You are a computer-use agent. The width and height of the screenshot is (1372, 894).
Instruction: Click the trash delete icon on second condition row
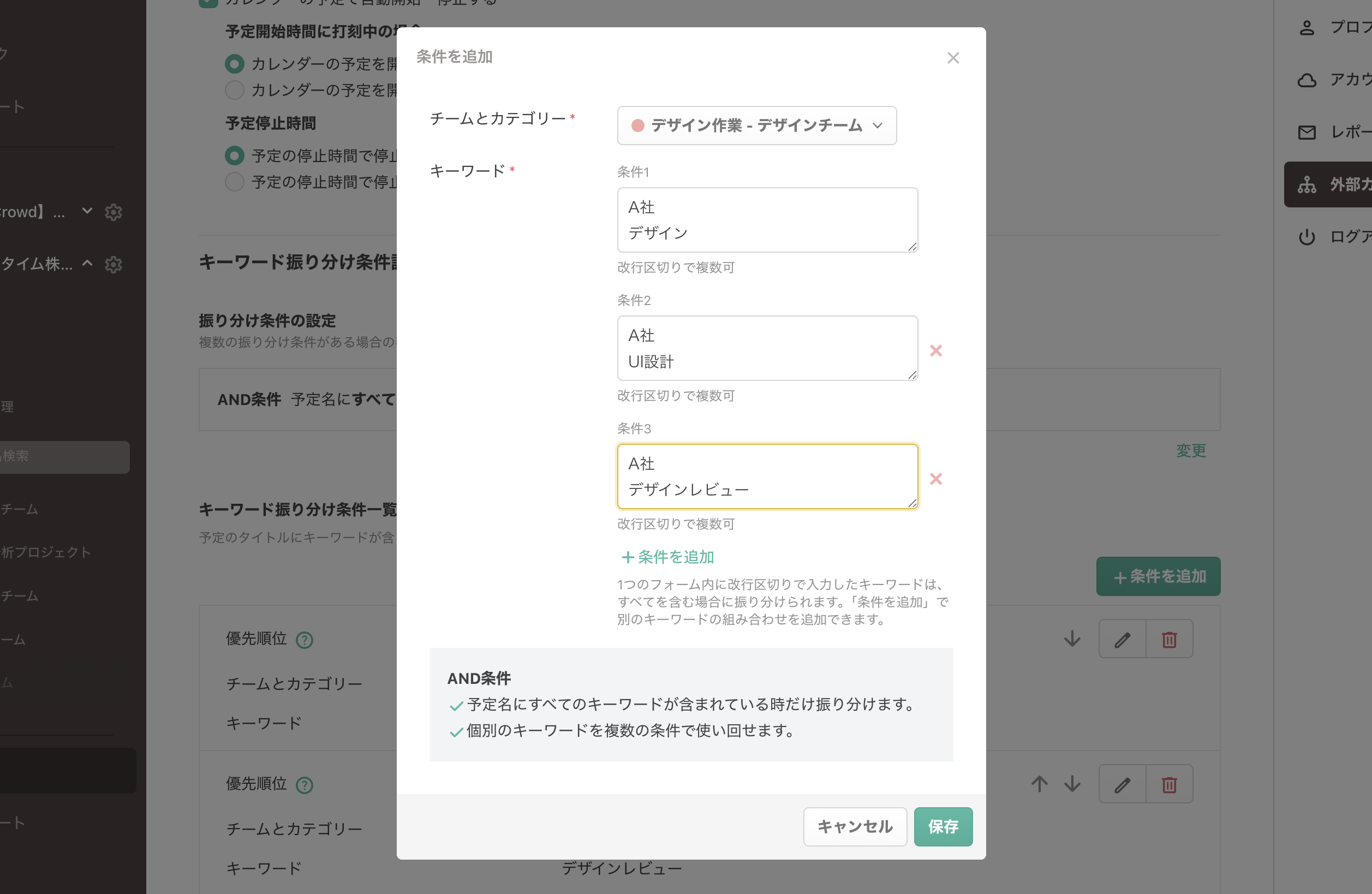(x=1169, y=784)
